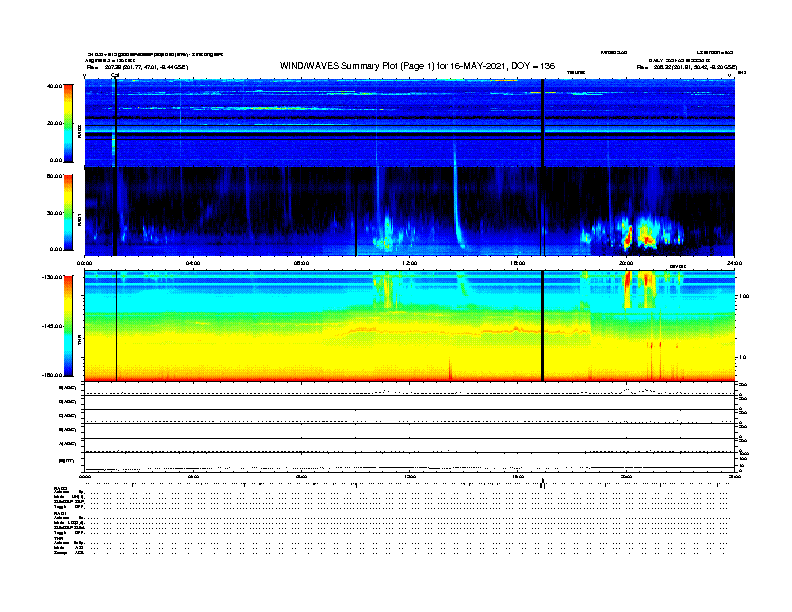Click the intense red burst near 20:00 in the RAD1 panel

pos(629,236)
